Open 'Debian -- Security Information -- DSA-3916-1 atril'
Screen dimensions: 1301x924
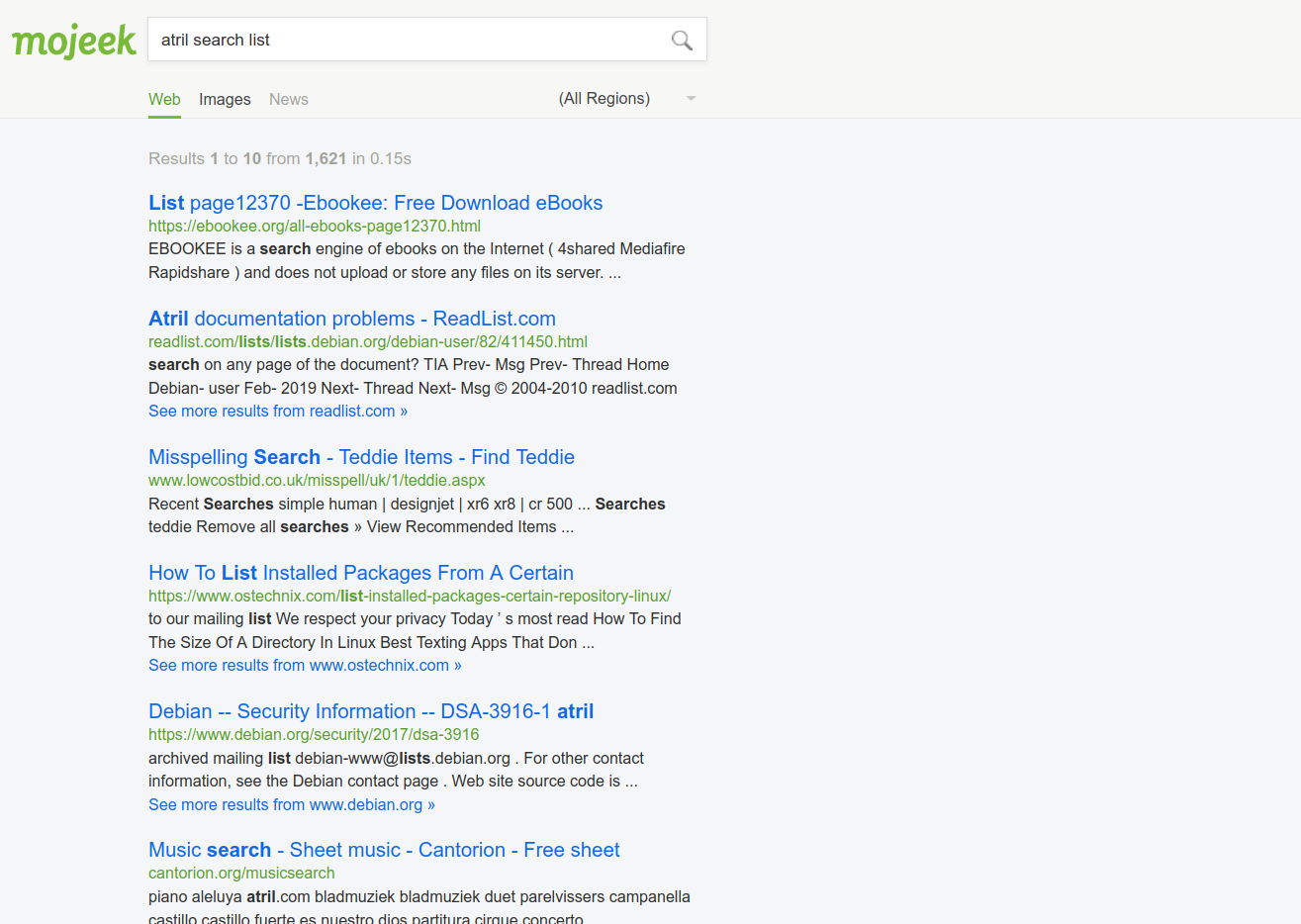371,711
